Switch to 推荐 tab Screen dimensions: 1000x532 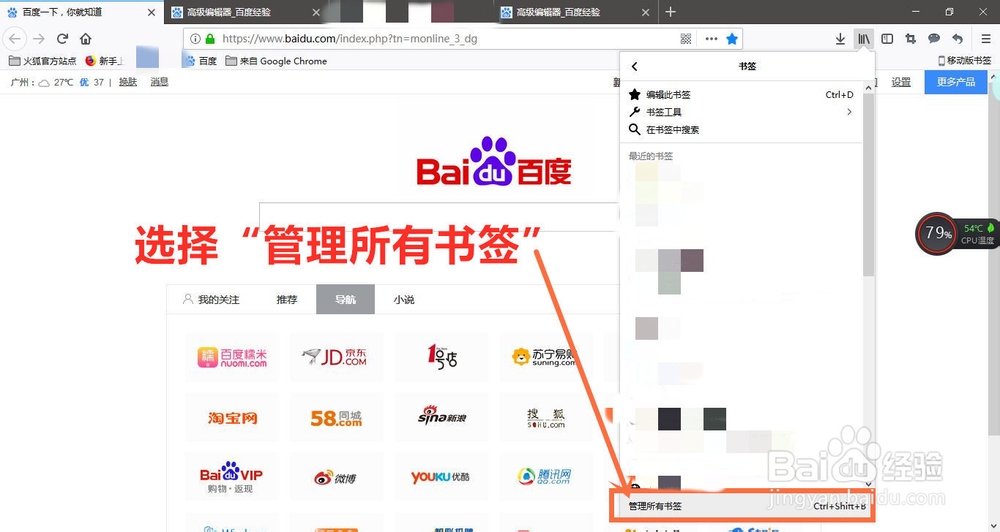pos(287,299)
